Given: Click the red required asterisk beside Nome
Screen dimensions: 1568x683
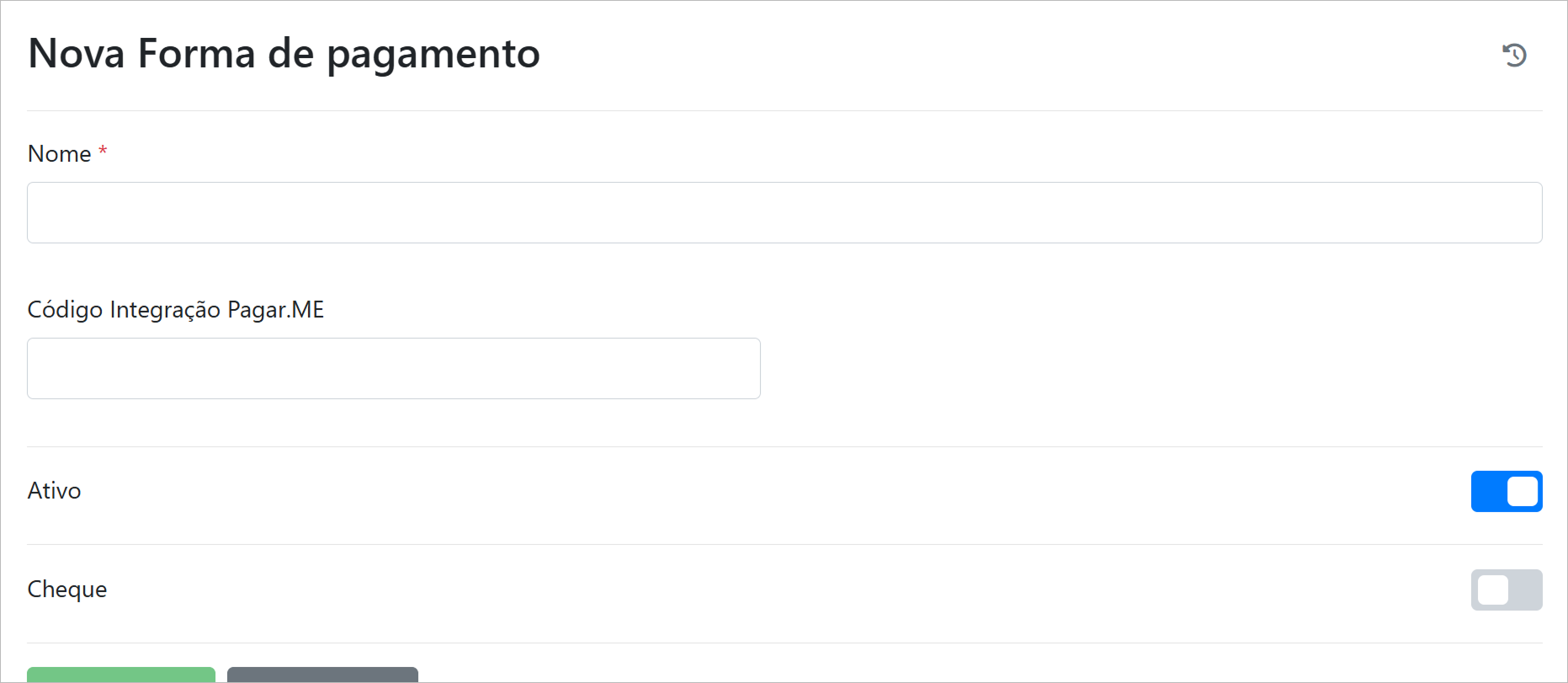Looking at the screenshot, I should click(103, 151).
